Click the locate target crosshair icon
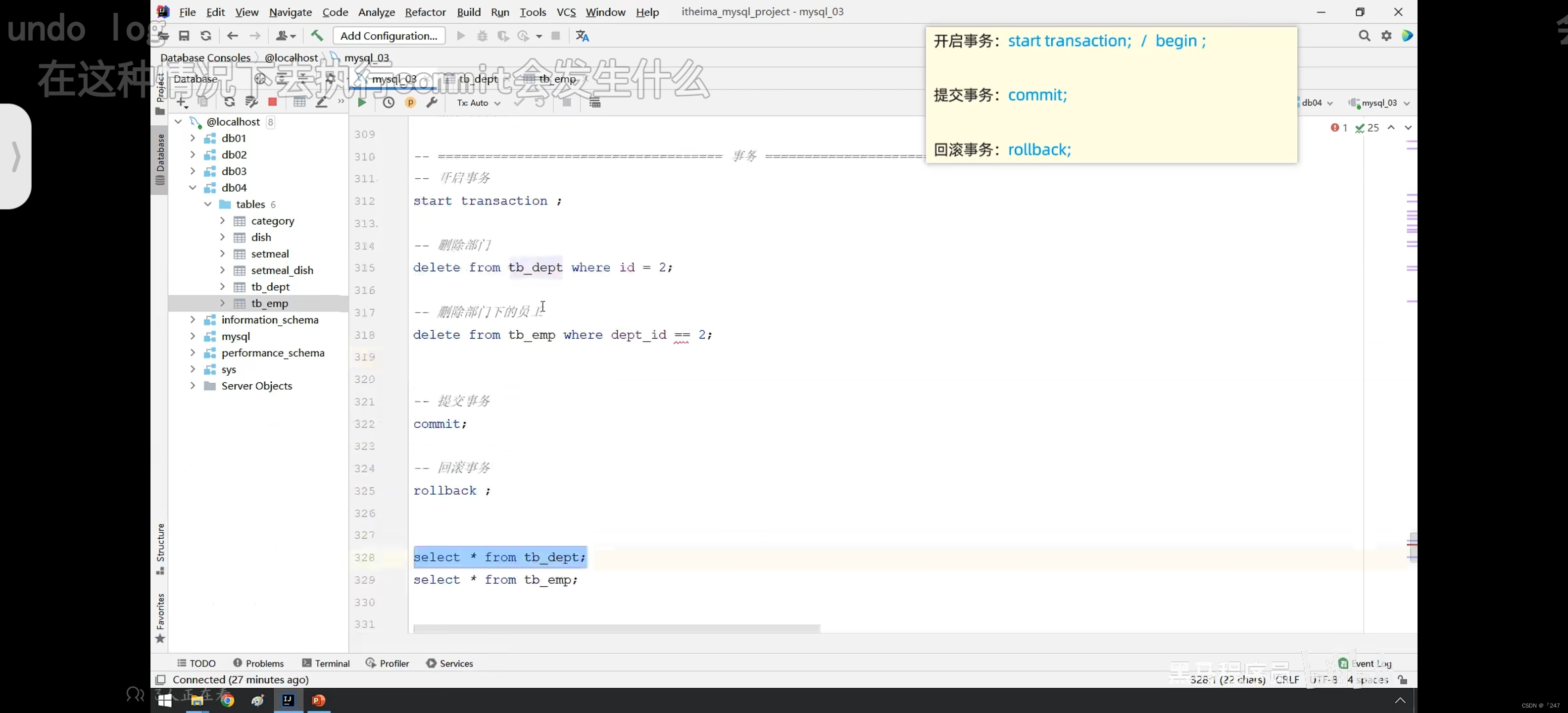Image resolution: width=1568 pixels, height=713 pixels. 260,79
